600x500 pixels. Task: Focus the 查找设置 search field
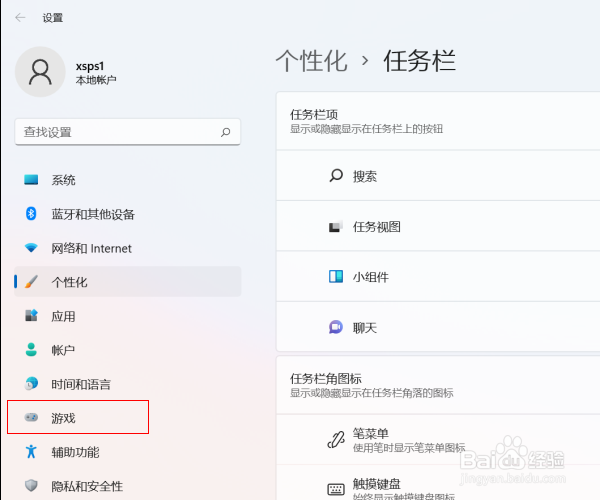[127, 132]
